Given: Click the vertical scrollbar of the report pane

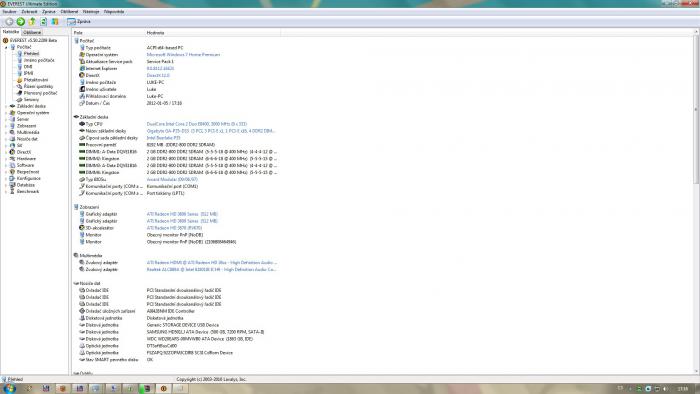Looking at the screenshot, I should click(x=696, y=202).
